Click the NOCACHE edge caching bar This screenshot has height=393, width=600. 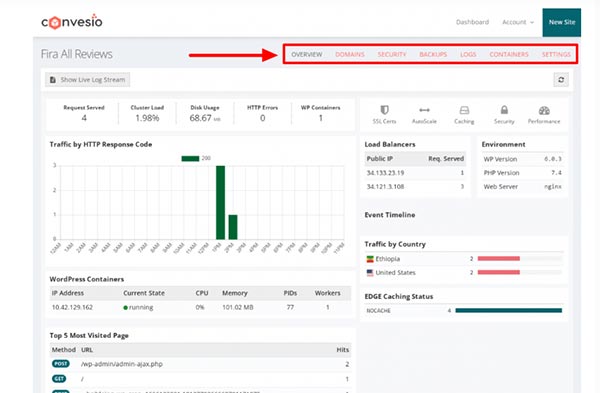pos(509,310)
